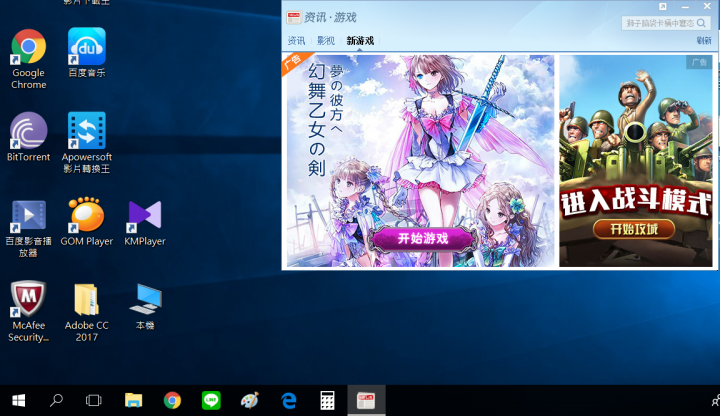Screen dimensions: 720x416
Task: Minimize the 资讯·游戏 window
Action: tap(685, 7)
